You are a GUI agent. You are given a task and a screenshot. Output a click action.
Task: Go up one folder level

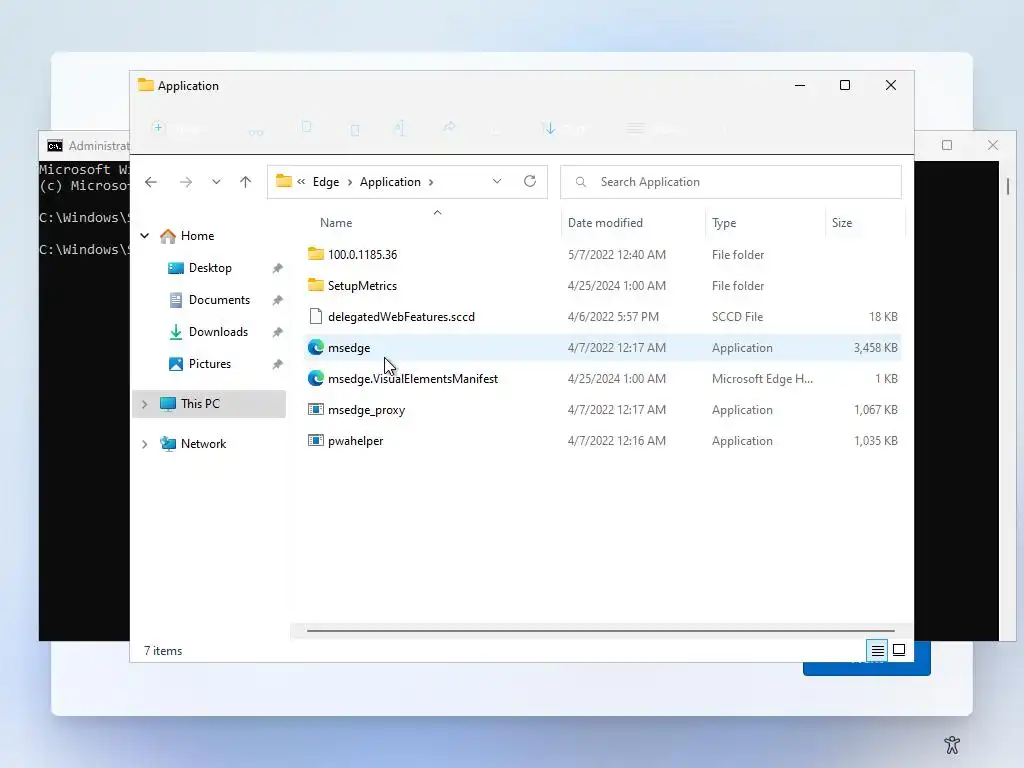tap(246, 182)
